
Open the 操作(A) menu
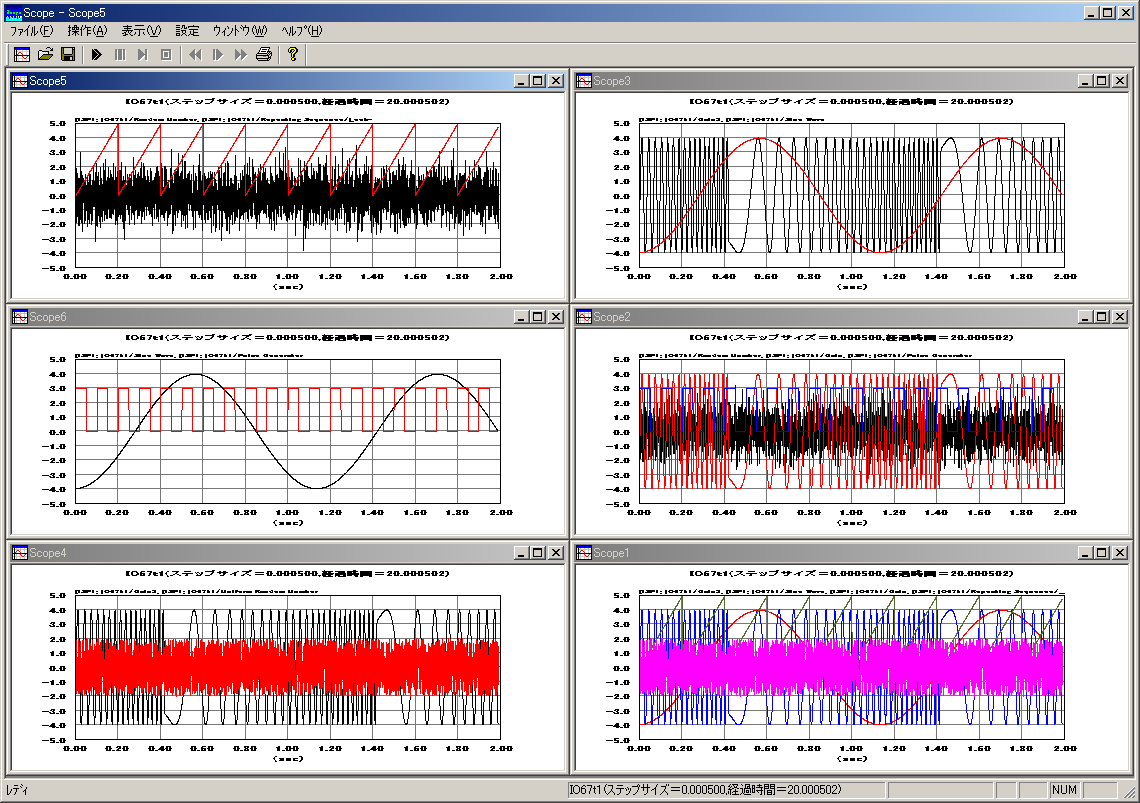pyautogui.click(x=87, y=31)
